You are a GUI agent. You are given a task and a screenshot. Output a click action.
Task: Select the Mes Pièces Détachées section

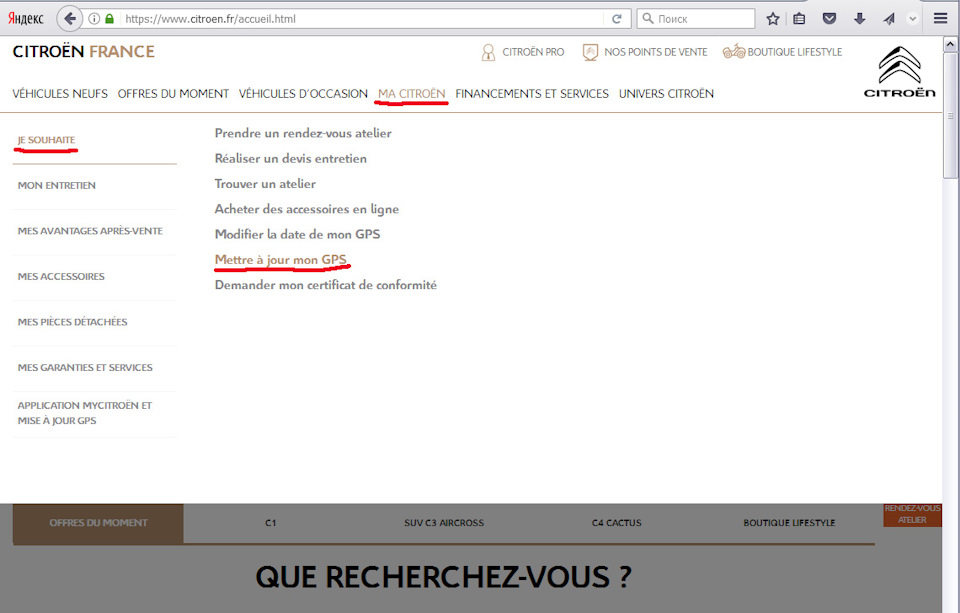72,322
